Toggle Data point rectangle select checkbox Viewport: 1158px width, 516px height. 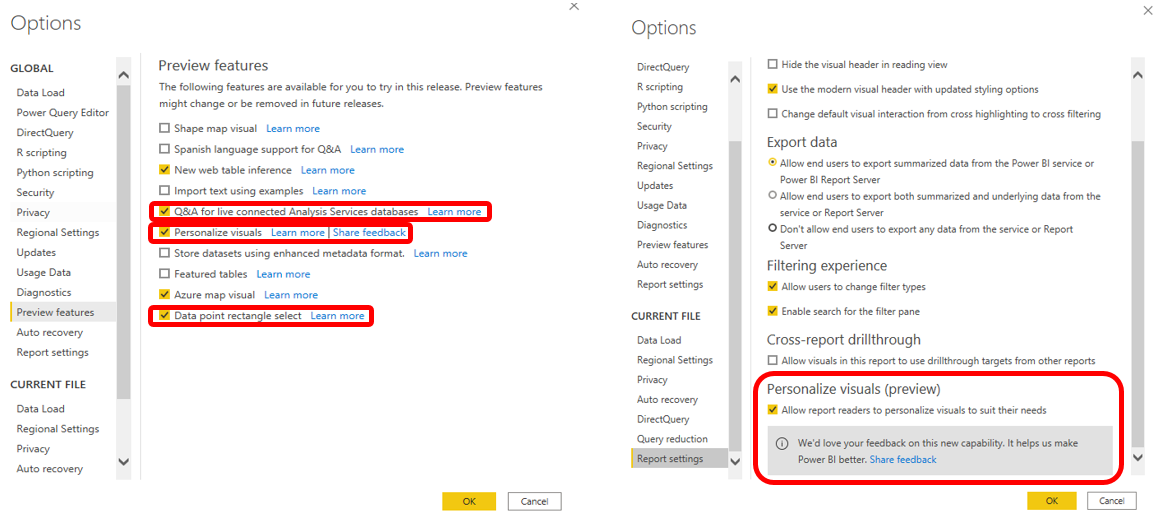tap(165, 316)
